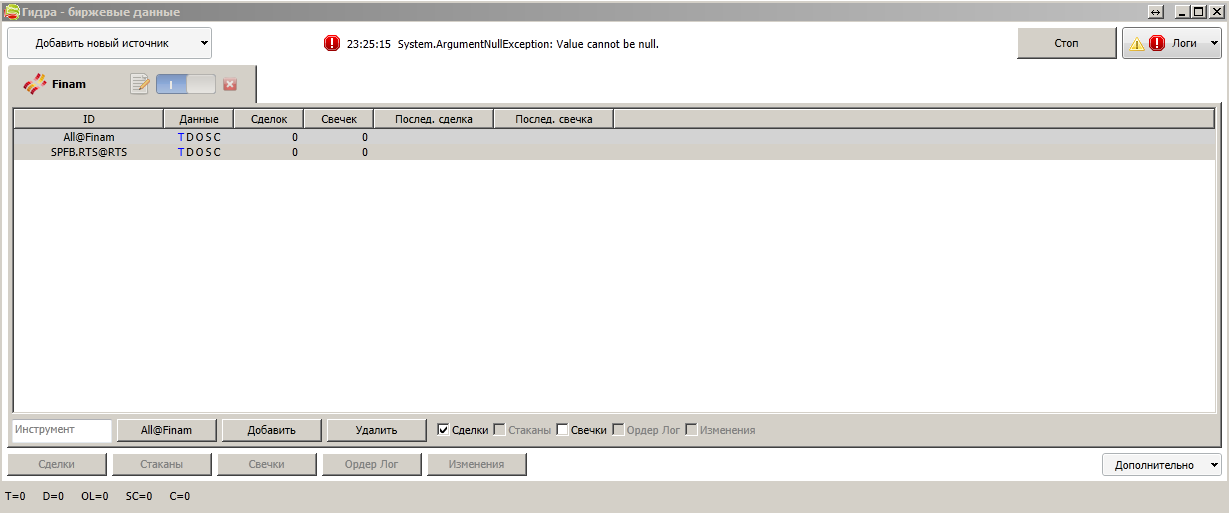
Task: Open the Дополнительно dropdown
Action: [1161, 465]
